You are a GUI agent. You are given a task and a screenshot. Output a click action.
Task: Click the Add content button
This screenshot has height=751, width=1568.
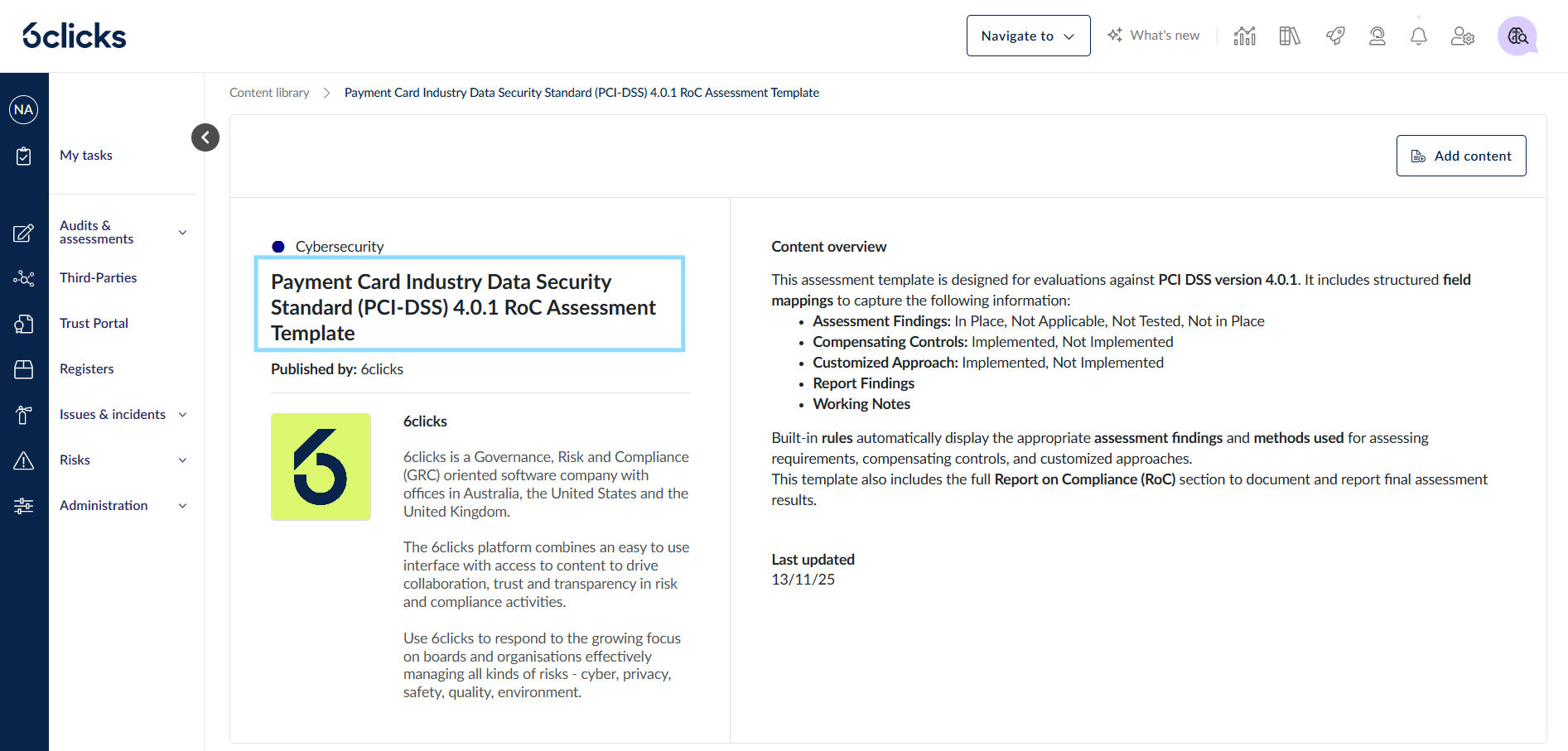(x=1460, y=155)
